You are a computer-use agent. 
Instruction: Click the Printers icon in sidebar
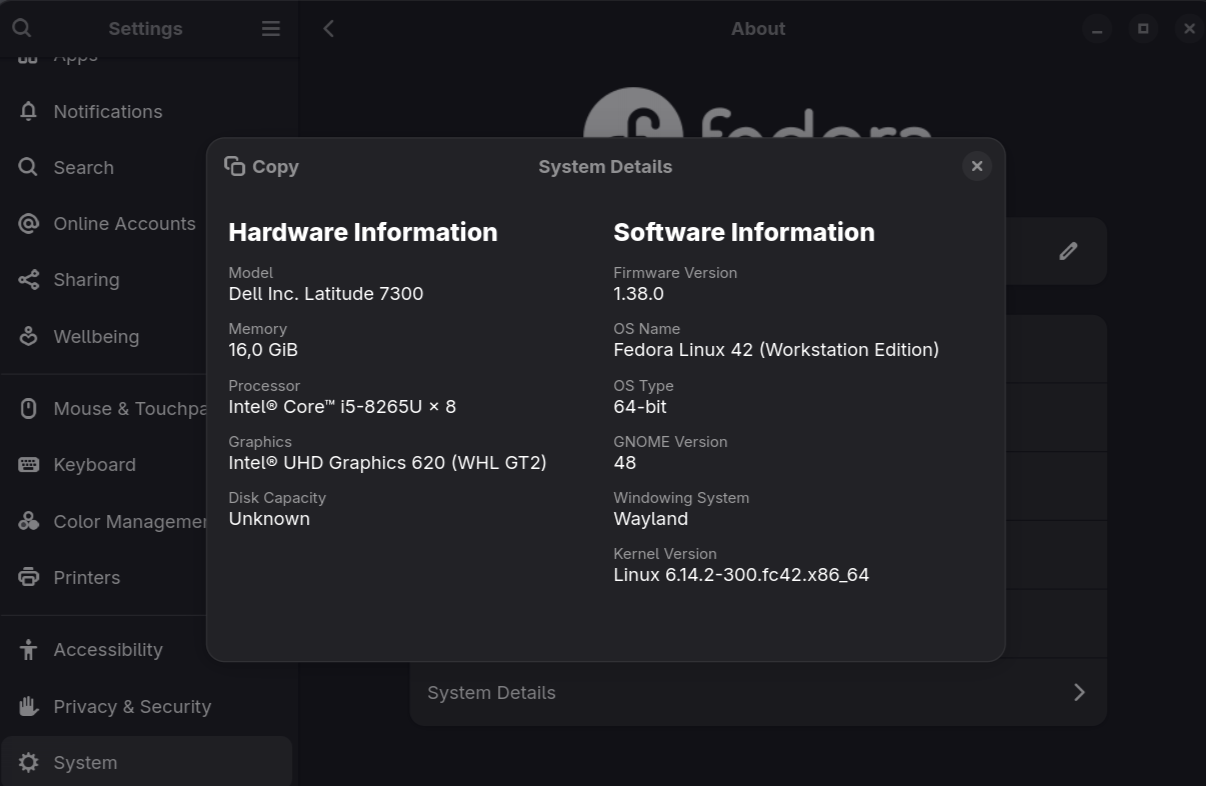point(28,577)
